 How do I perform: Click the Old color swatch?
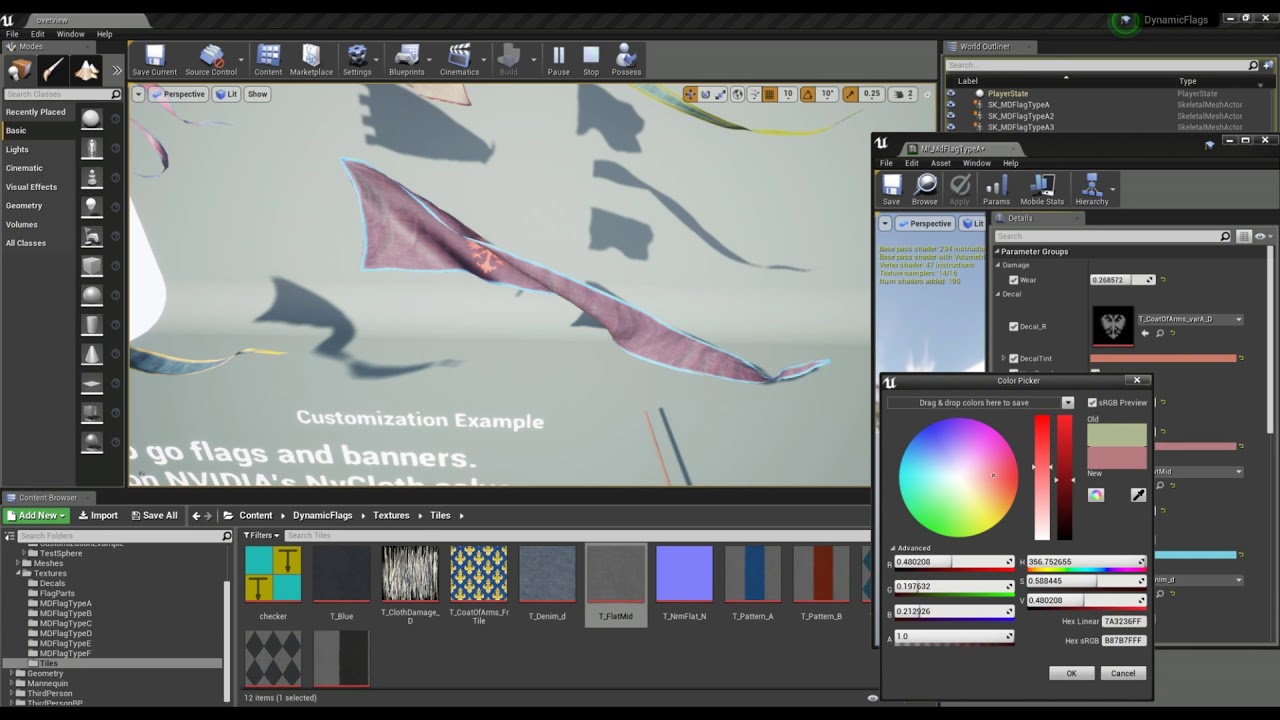click(x=1117, y=434)
